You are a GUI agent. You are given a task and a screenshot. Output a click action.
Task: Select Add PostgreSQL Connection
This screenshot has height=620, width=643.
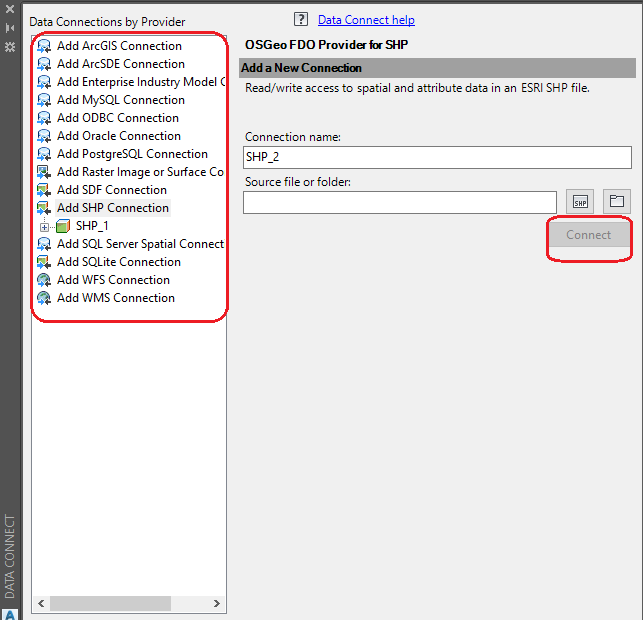pos(132,154)
